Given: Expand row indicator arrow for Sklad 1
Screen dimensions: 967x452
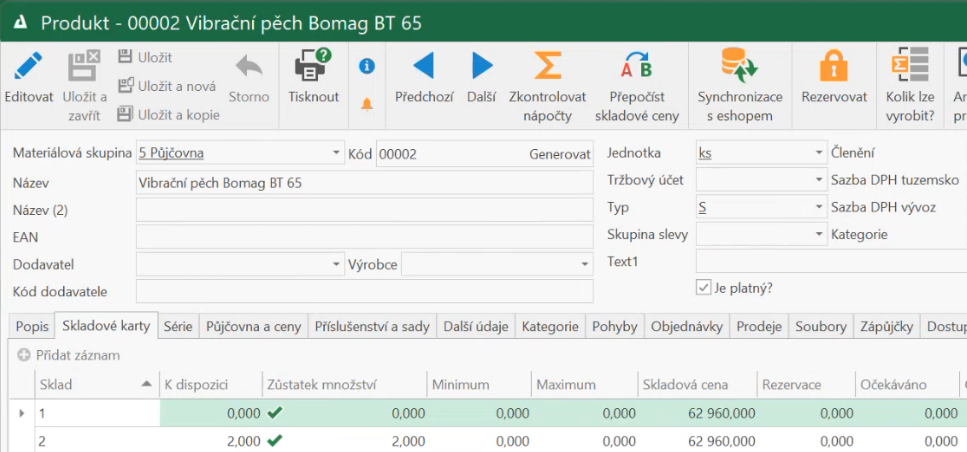Looking at the screenshot, I should click(22, 413).
